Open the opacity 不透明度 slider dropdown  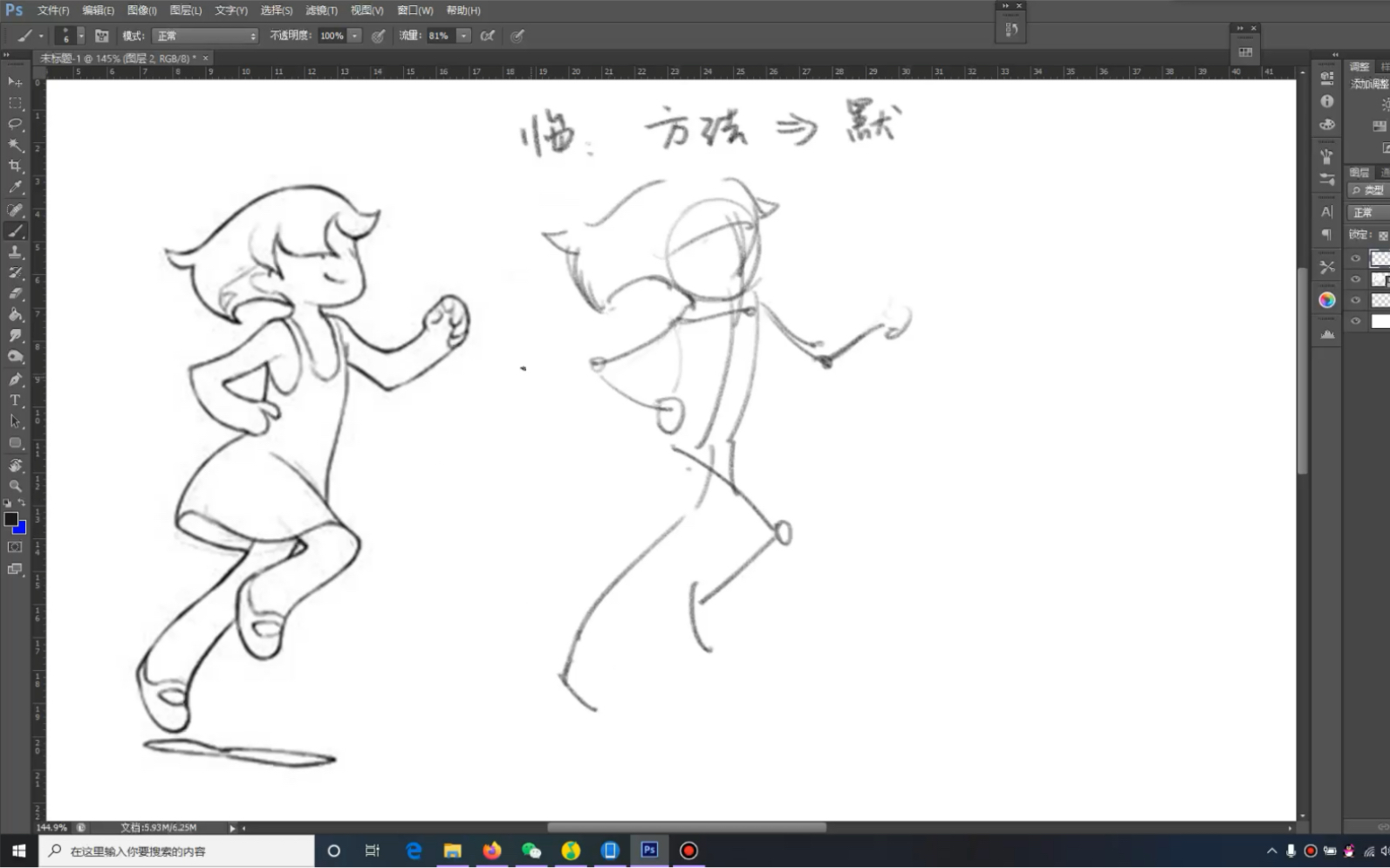pos(355,36)
